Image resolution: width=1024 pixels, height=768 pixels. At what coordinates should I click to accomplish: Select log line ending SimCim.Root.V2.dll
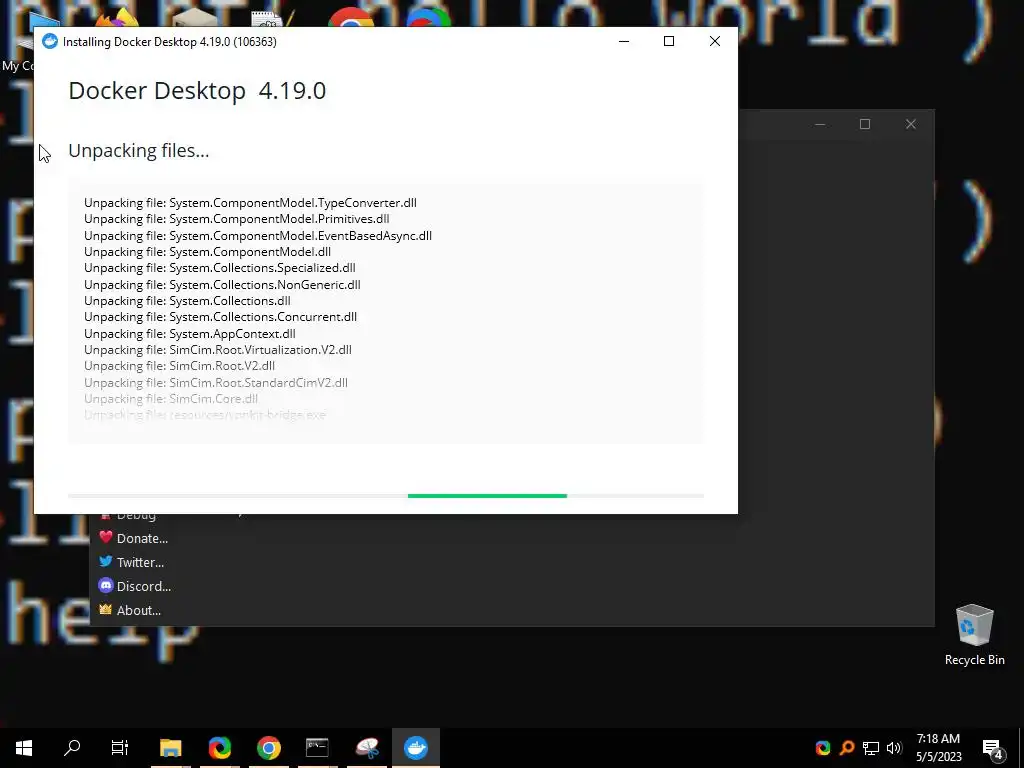[180, 366]
